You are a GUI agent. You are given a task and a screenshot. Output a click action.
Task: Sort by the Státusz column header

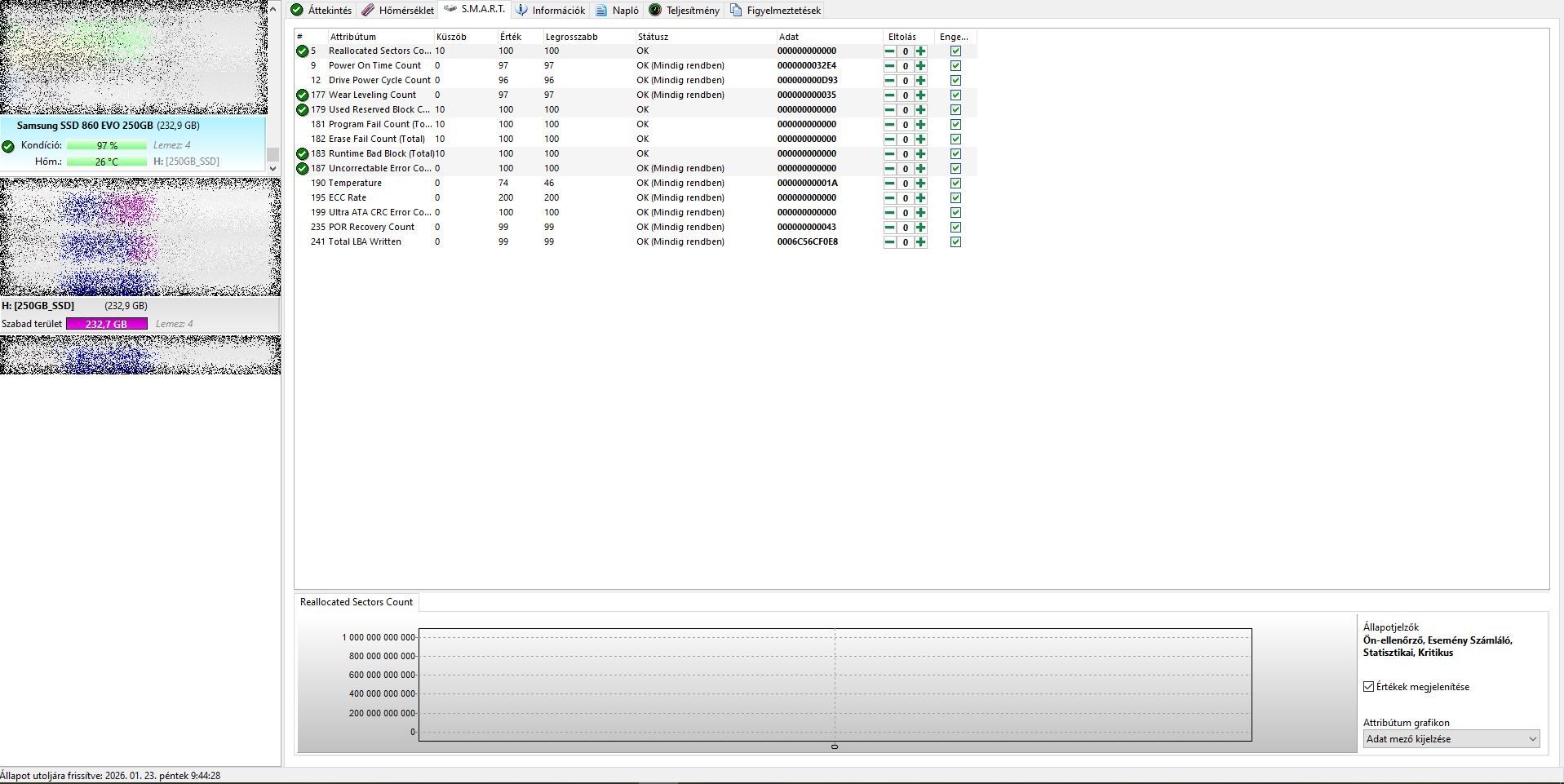705,37
